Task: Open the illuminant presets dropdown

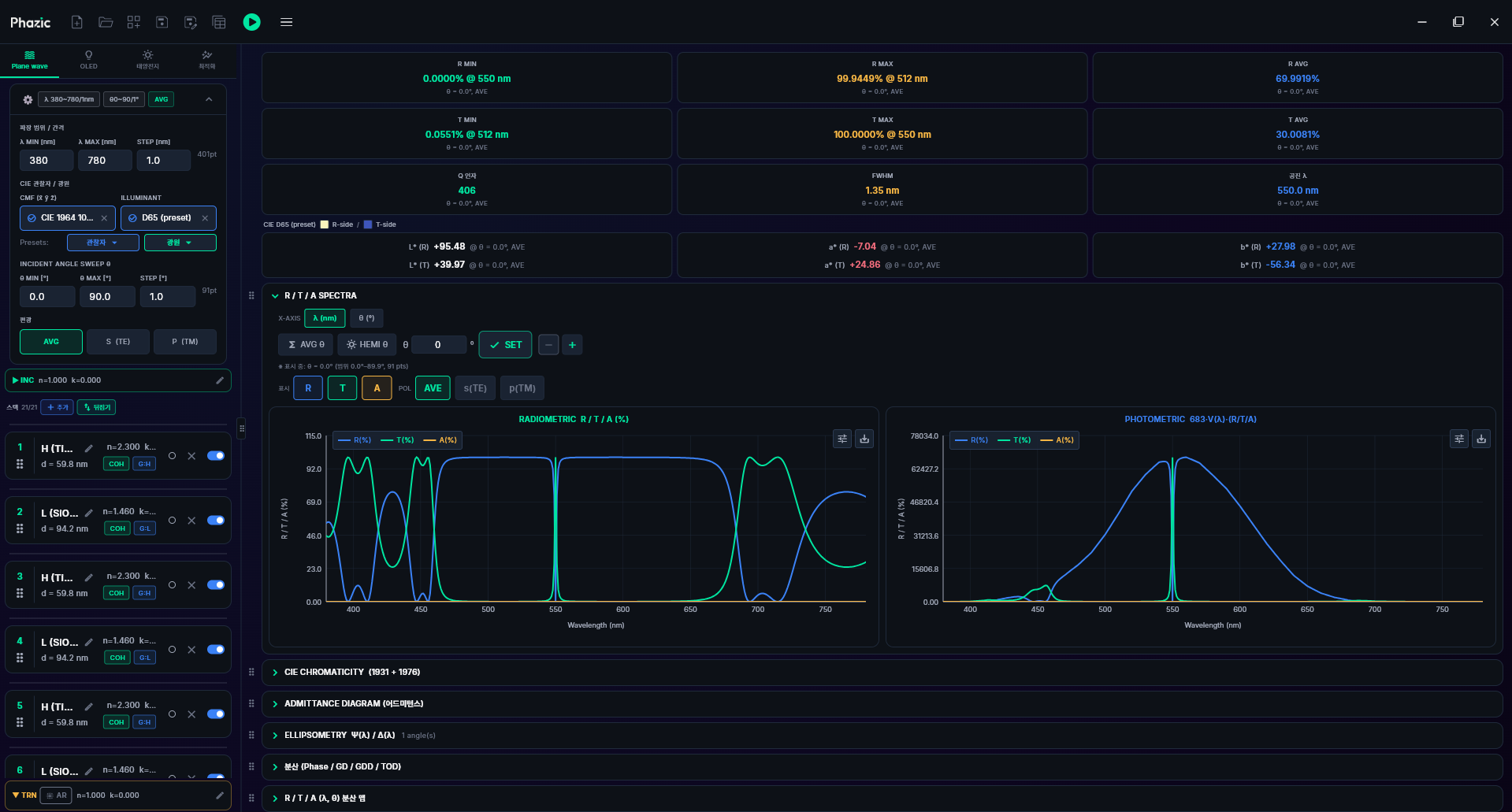Action: pyautogui.click(x=180, y=243)
